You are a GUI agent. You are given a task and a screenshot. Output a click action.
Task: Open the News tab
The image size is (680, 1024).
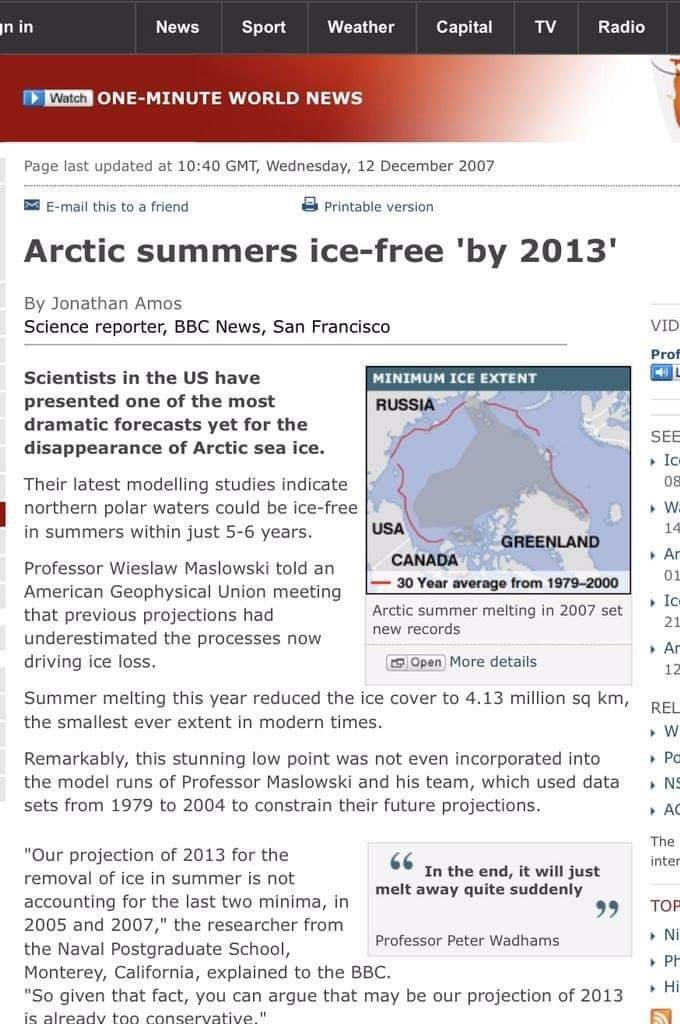click(177, 27)
